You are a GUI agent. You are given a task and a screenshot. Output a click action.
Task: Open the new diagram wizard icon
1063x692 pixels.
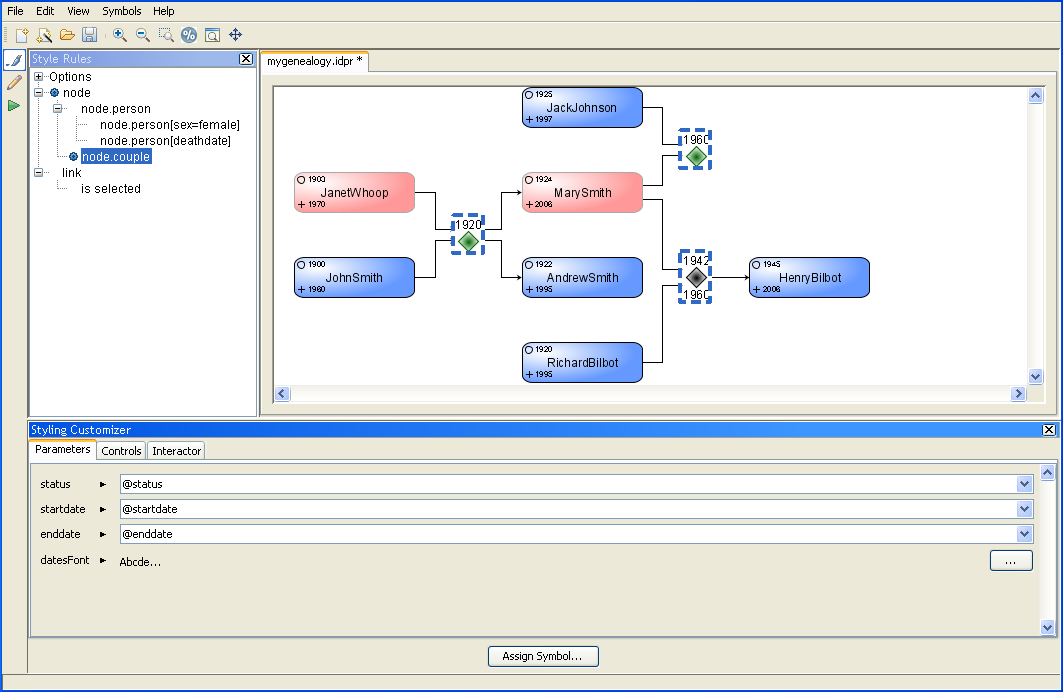44,35
